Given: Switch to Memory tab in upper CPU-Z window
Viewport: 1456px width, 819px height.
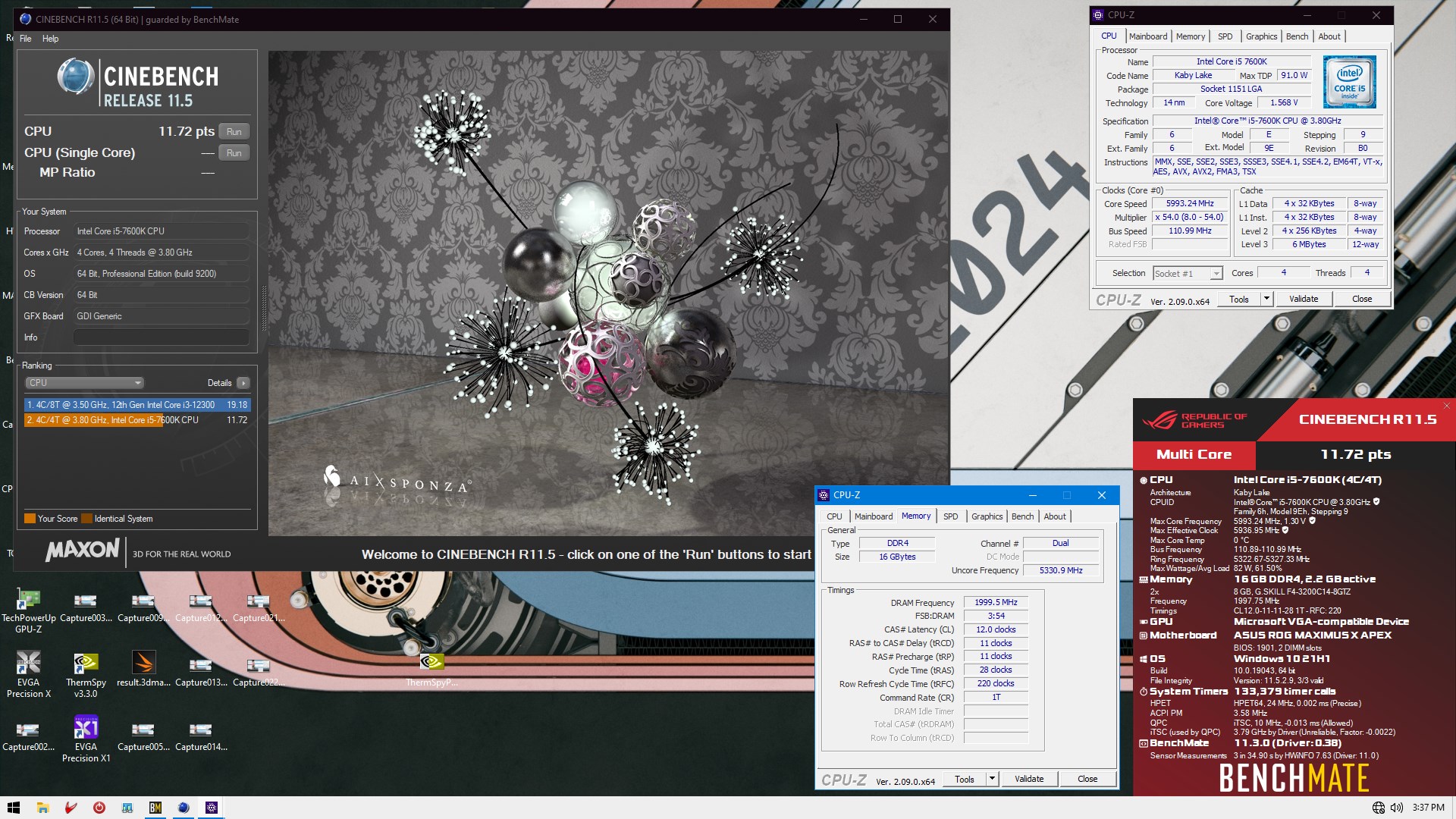Looking at the screenshot, I should (1191, 36).
